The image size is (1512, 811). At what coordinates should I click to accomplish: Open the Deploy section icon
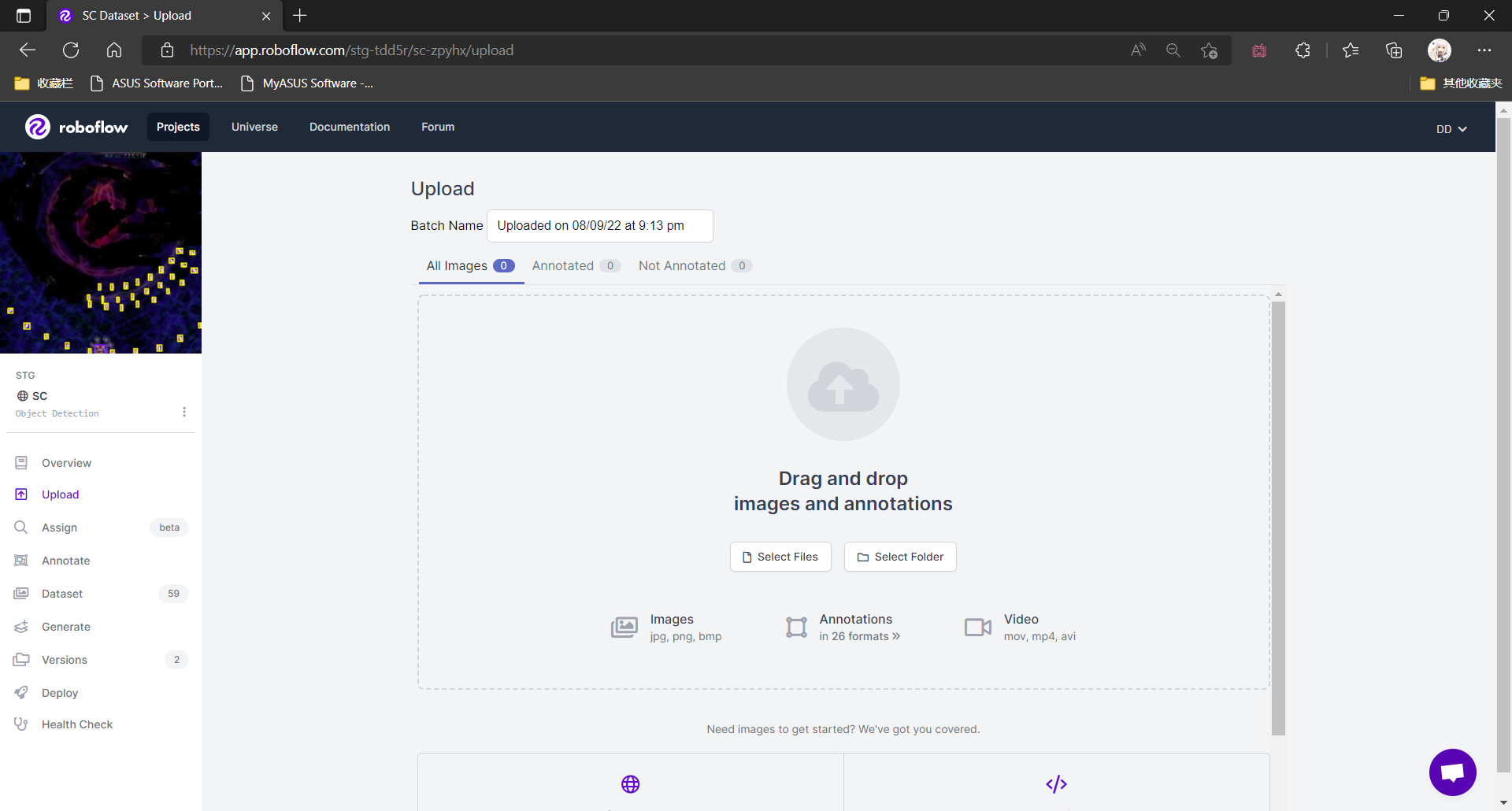point(21,692)
